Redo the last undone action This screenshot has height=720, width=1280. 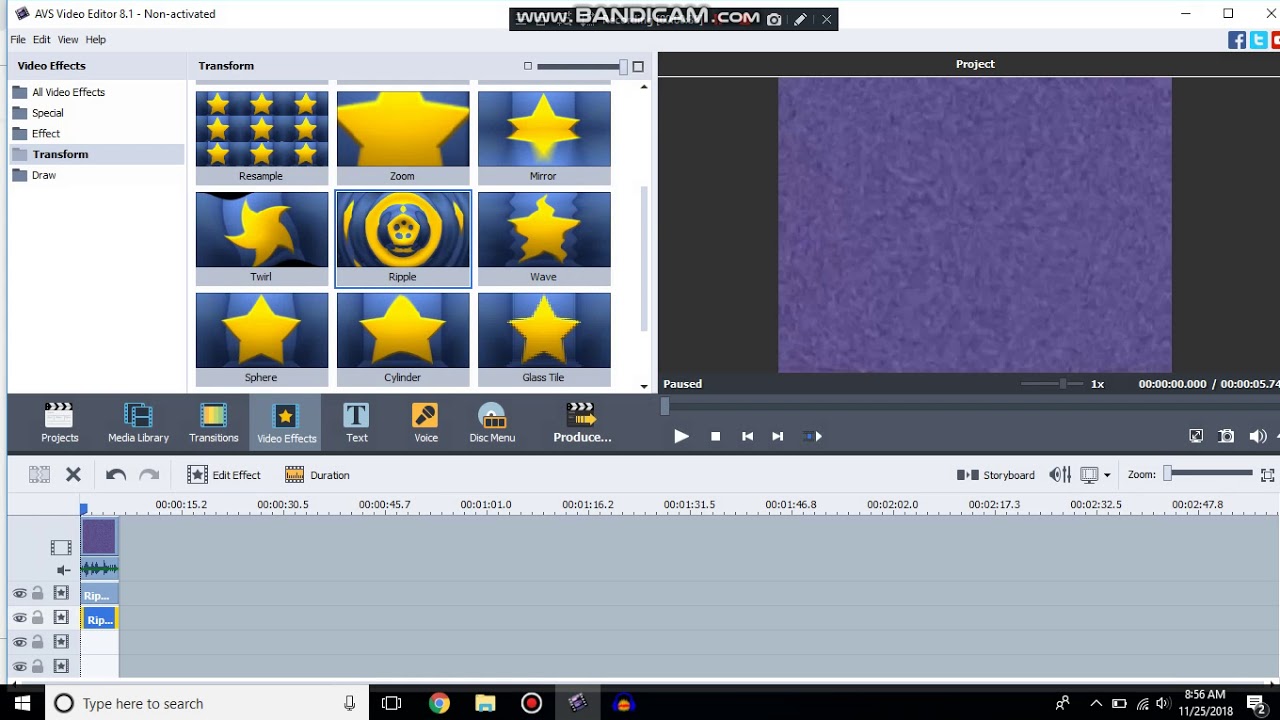pyautogui.click(x=149, y=475)
